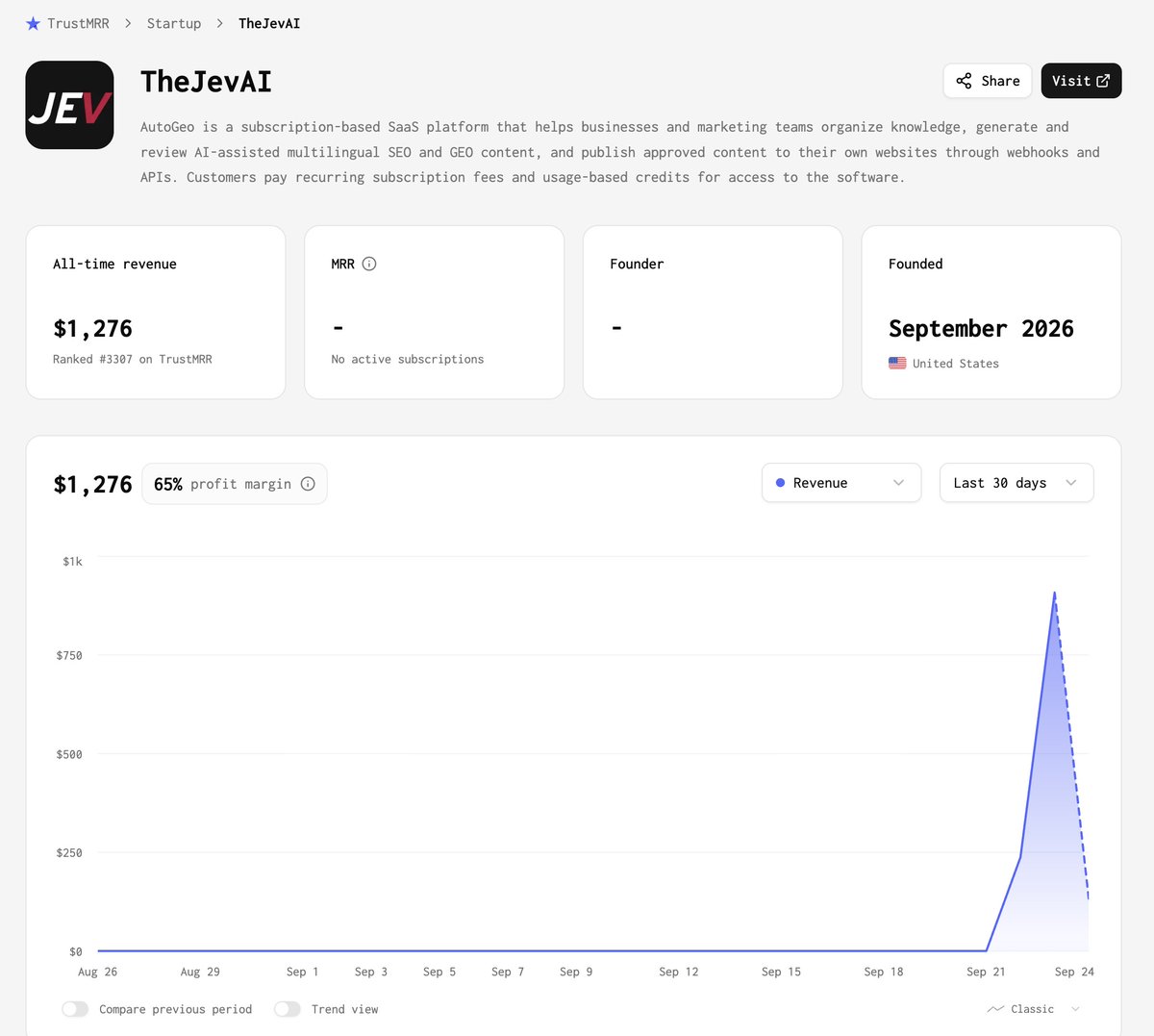This screenshot has width=1154, height=1036.
Task: Open the Revenue metric dropdown
Action: (841, 483)
